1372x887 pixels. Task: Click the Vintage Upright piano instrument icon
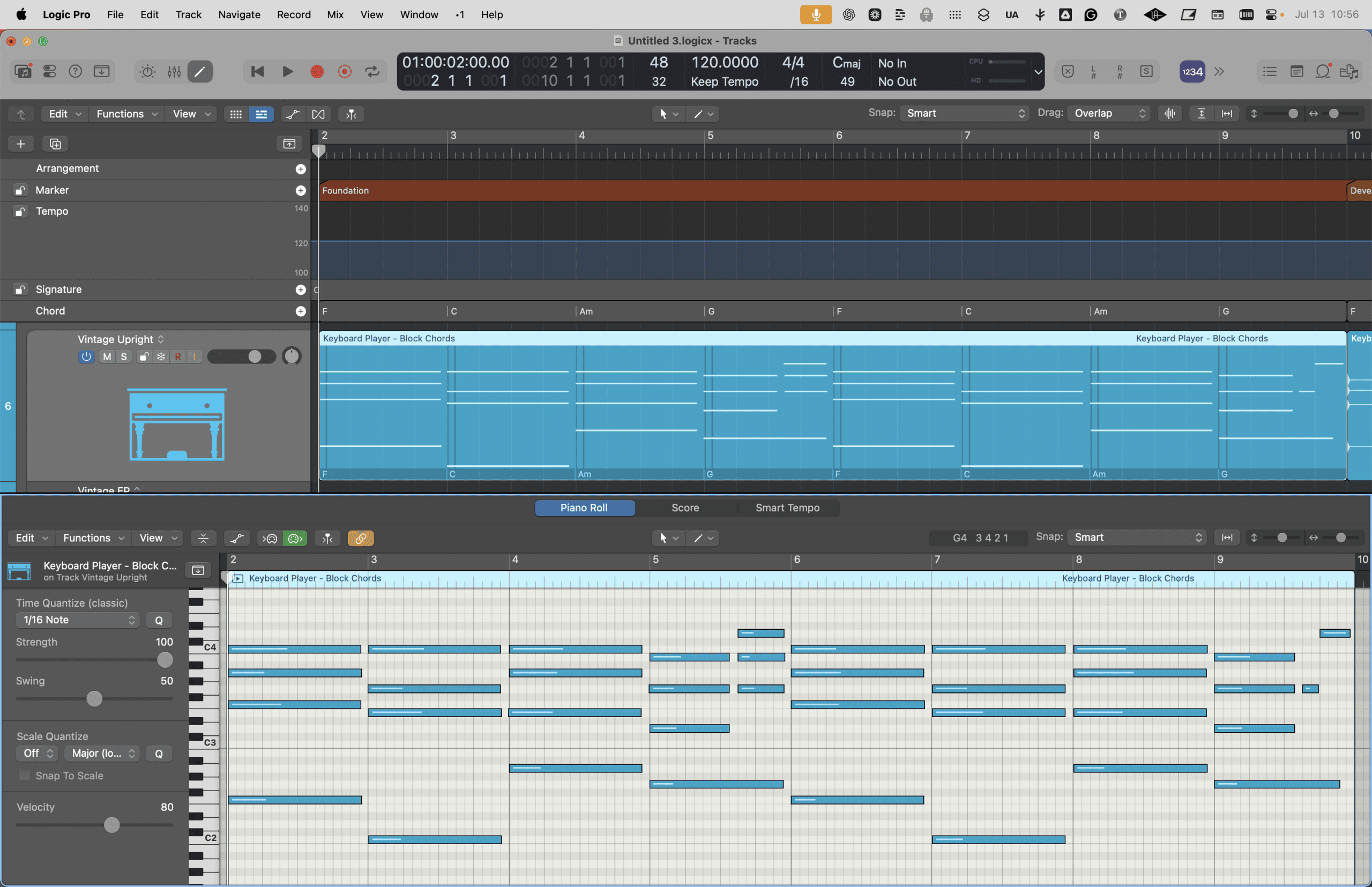click(x=177, y=424)
